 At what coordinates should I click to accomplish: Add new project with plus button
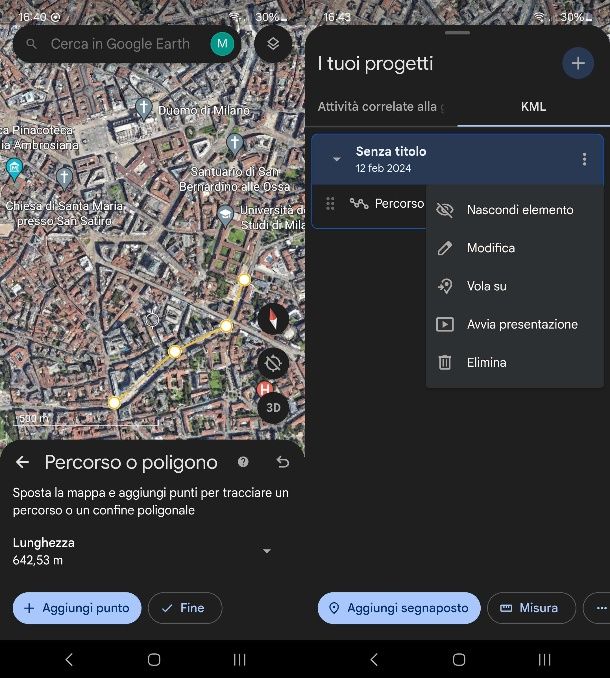pos(578,63)
